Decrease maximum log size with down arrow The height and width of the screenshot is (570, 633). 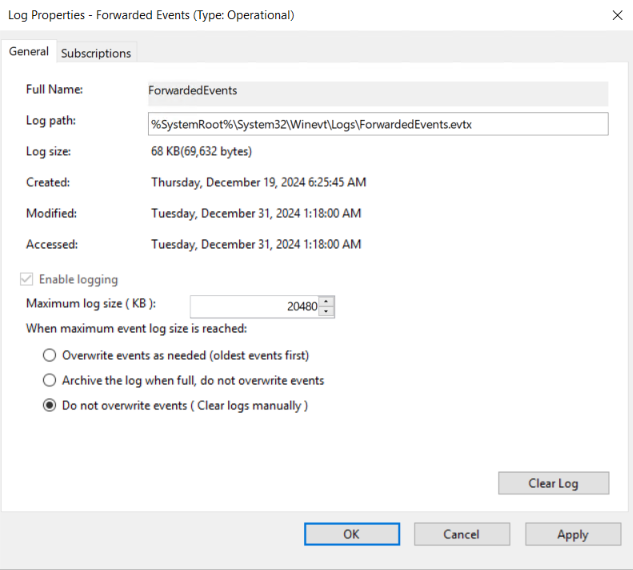click(327, 312)
